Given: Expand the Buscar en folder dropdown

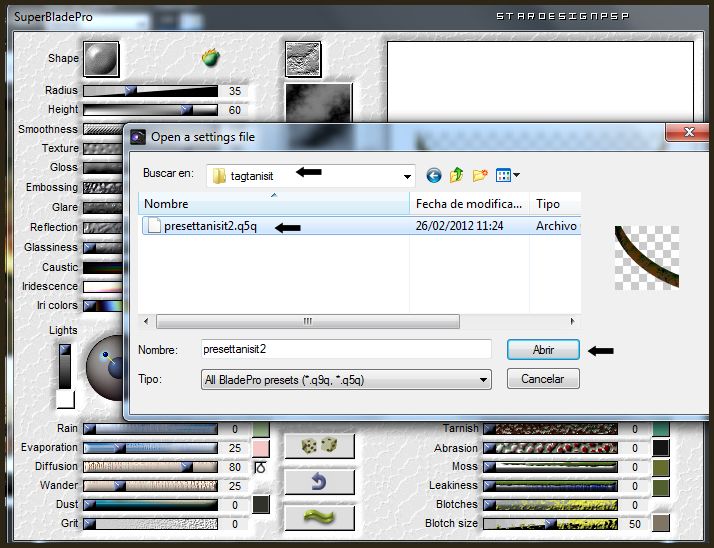Looking at the screenshot, I should click(407, 176).
